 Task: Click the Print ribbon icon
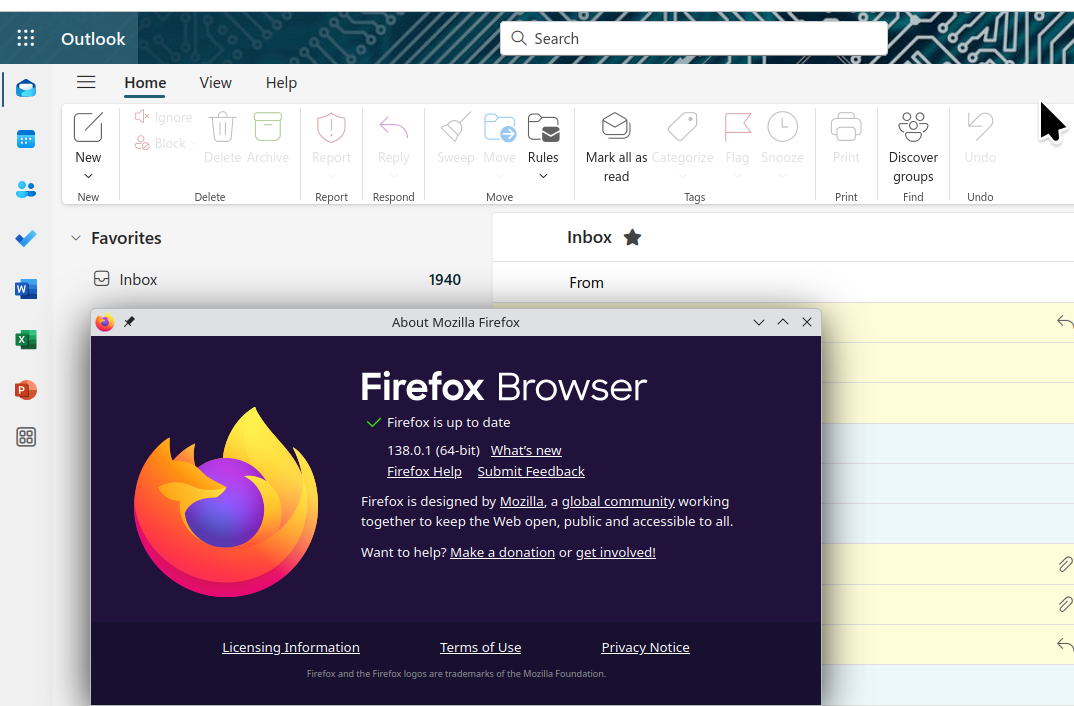pos(846,127)
